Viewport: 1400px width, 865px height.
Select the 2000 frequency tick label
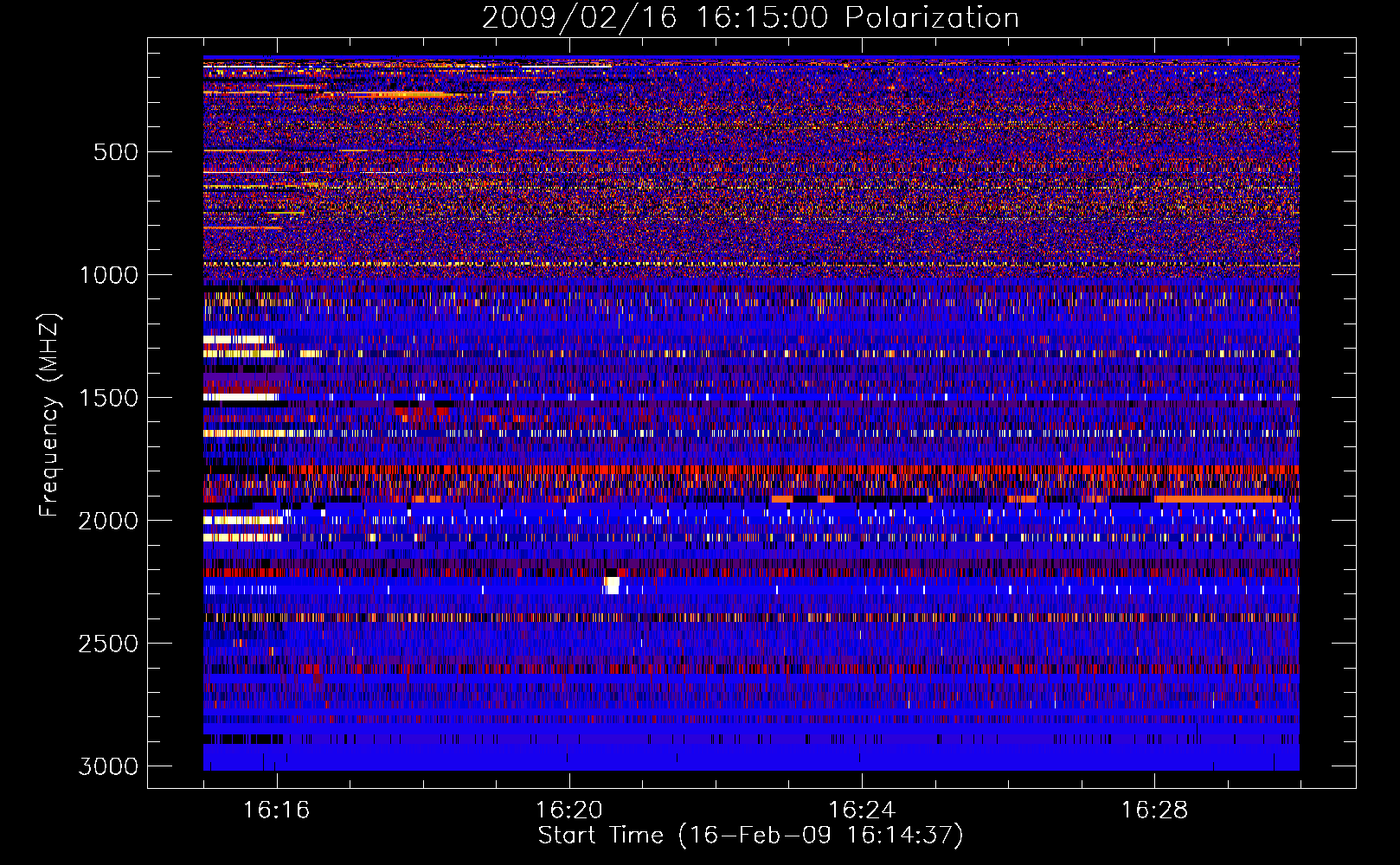tap(108, 521)
